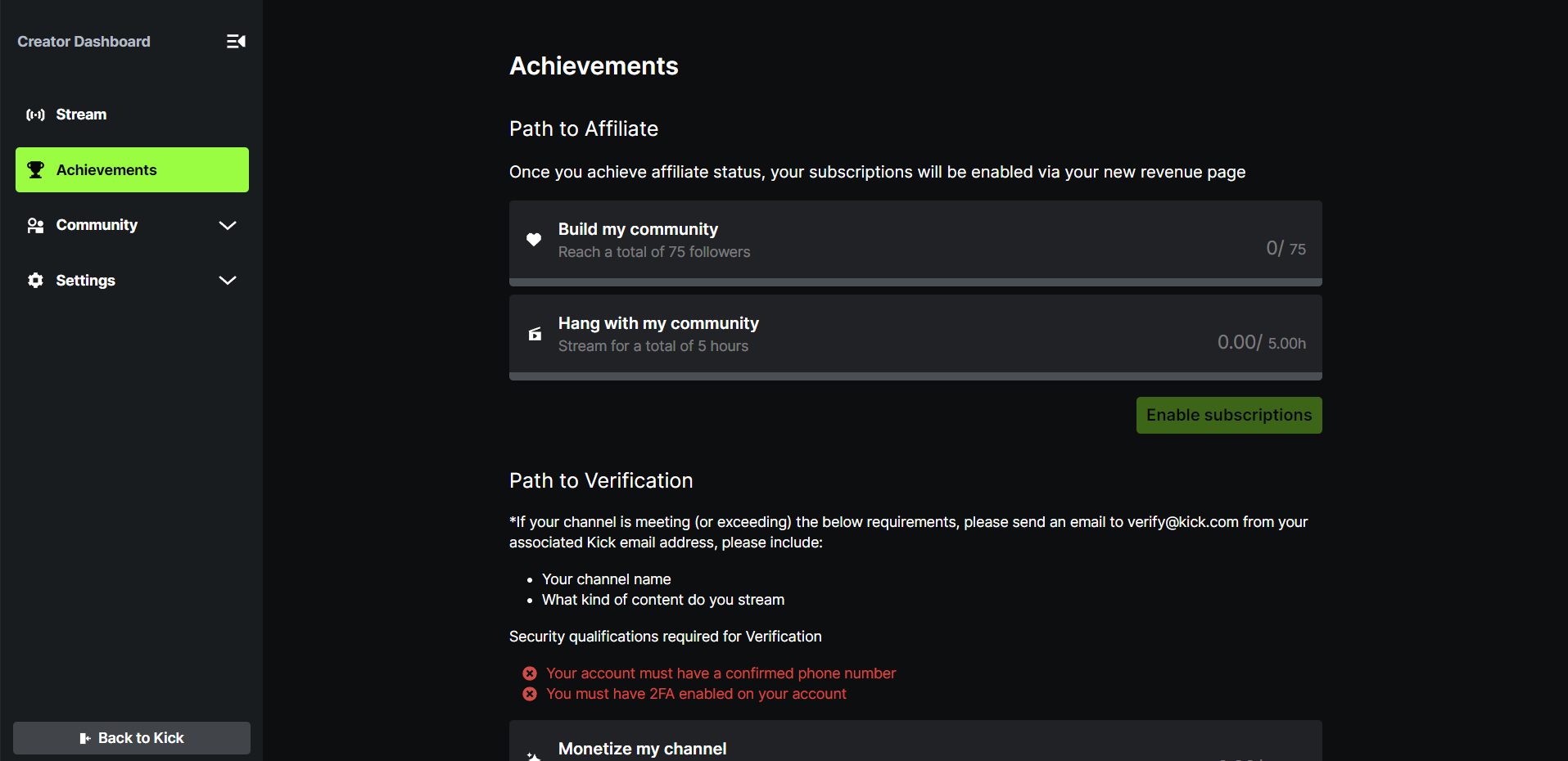Open the Community section label
This screenshot has height=761, width=1568.
click(97, 225)
